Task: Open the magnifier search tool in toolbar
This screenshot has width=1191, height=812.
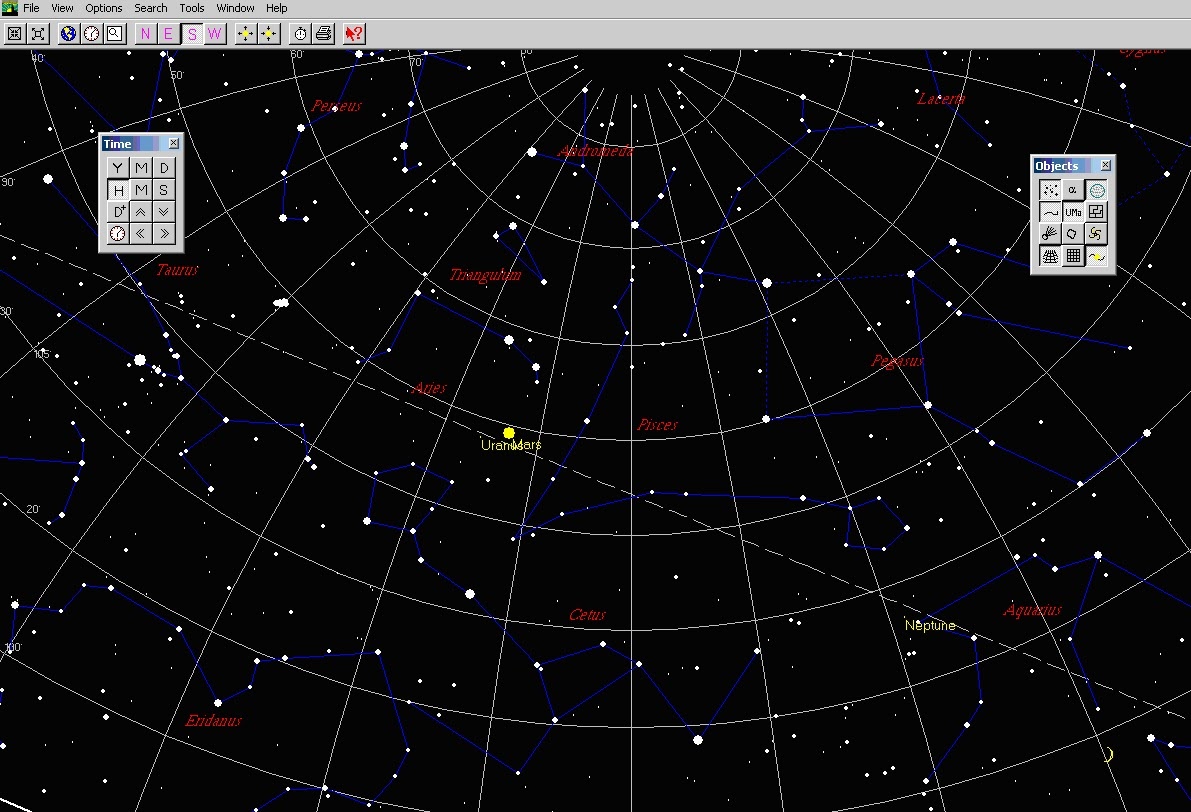Action: 115,33
